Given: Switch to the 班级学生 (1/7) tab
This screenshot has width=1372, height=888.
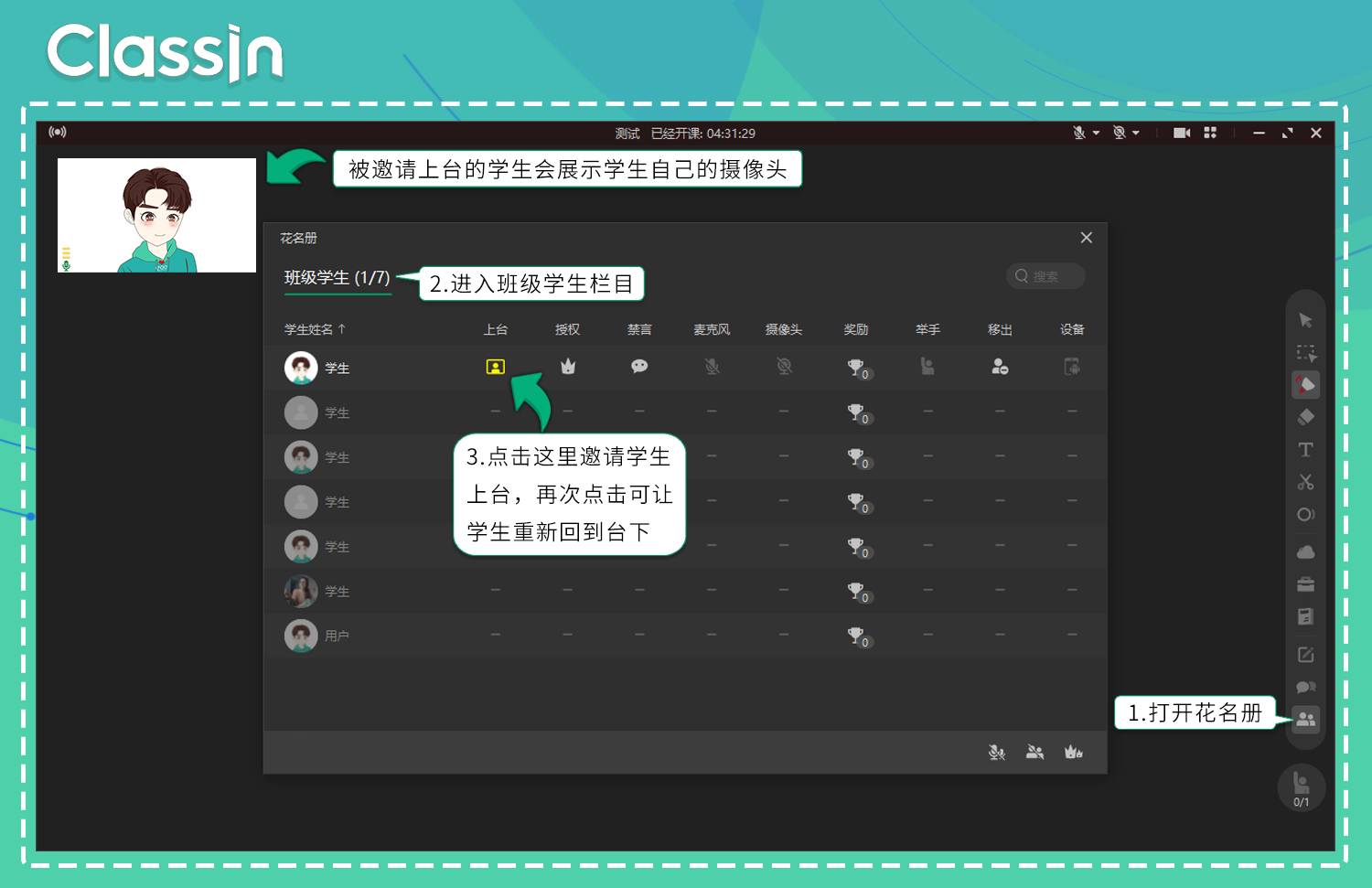Looking at the screenshot, I should tap(337, 277).
